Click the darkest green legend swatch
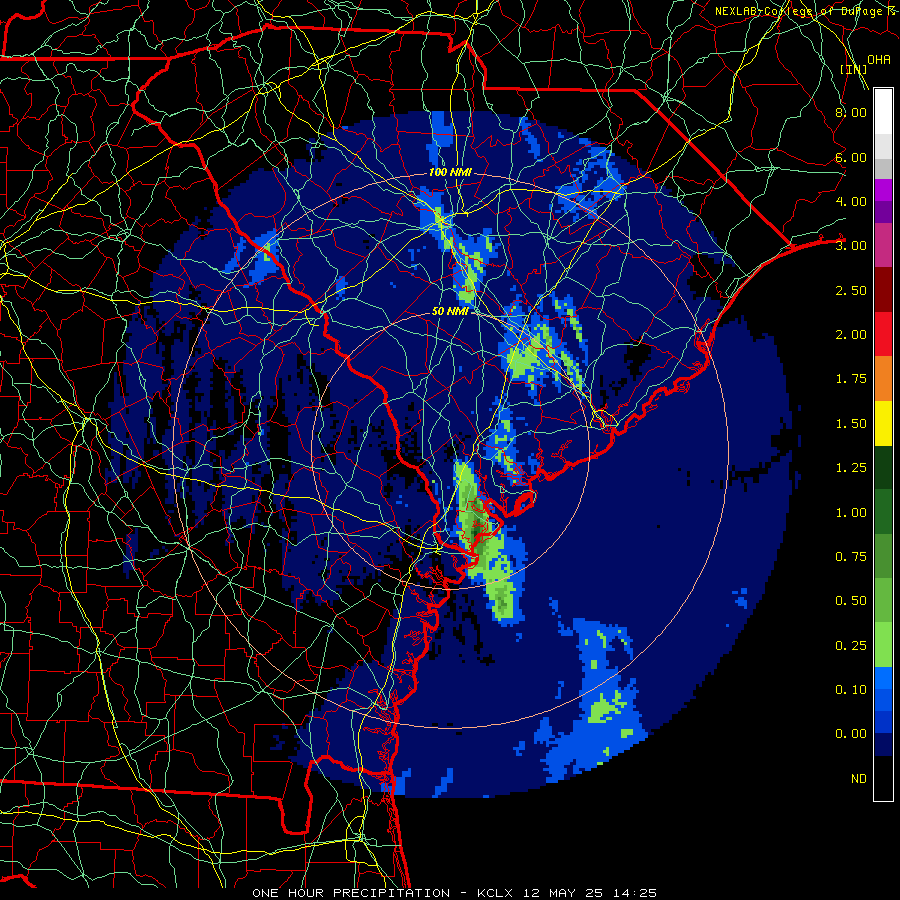Image resolution: width=900 pixels, height=900 pixels. click(883, 468)
